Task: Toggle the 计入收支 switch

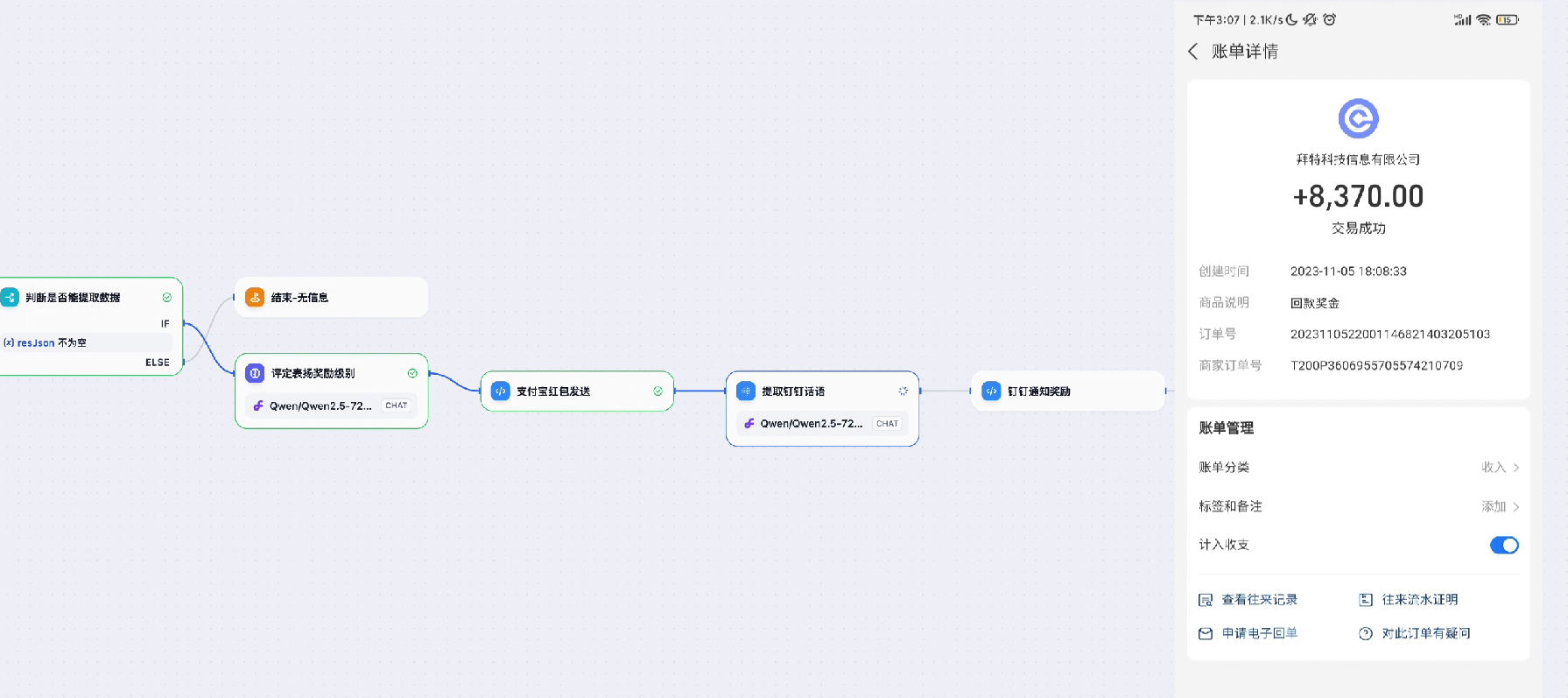Action: [x=1503, y=545]
